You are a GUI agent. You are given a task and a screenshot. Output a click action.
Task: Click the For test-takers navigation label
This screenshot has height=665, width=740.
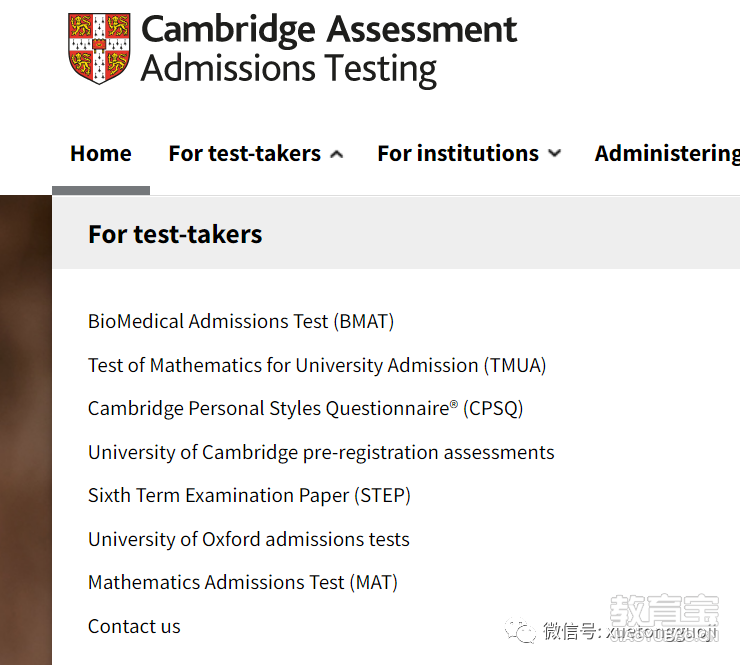pyautogui.click(x=244, y=153)
